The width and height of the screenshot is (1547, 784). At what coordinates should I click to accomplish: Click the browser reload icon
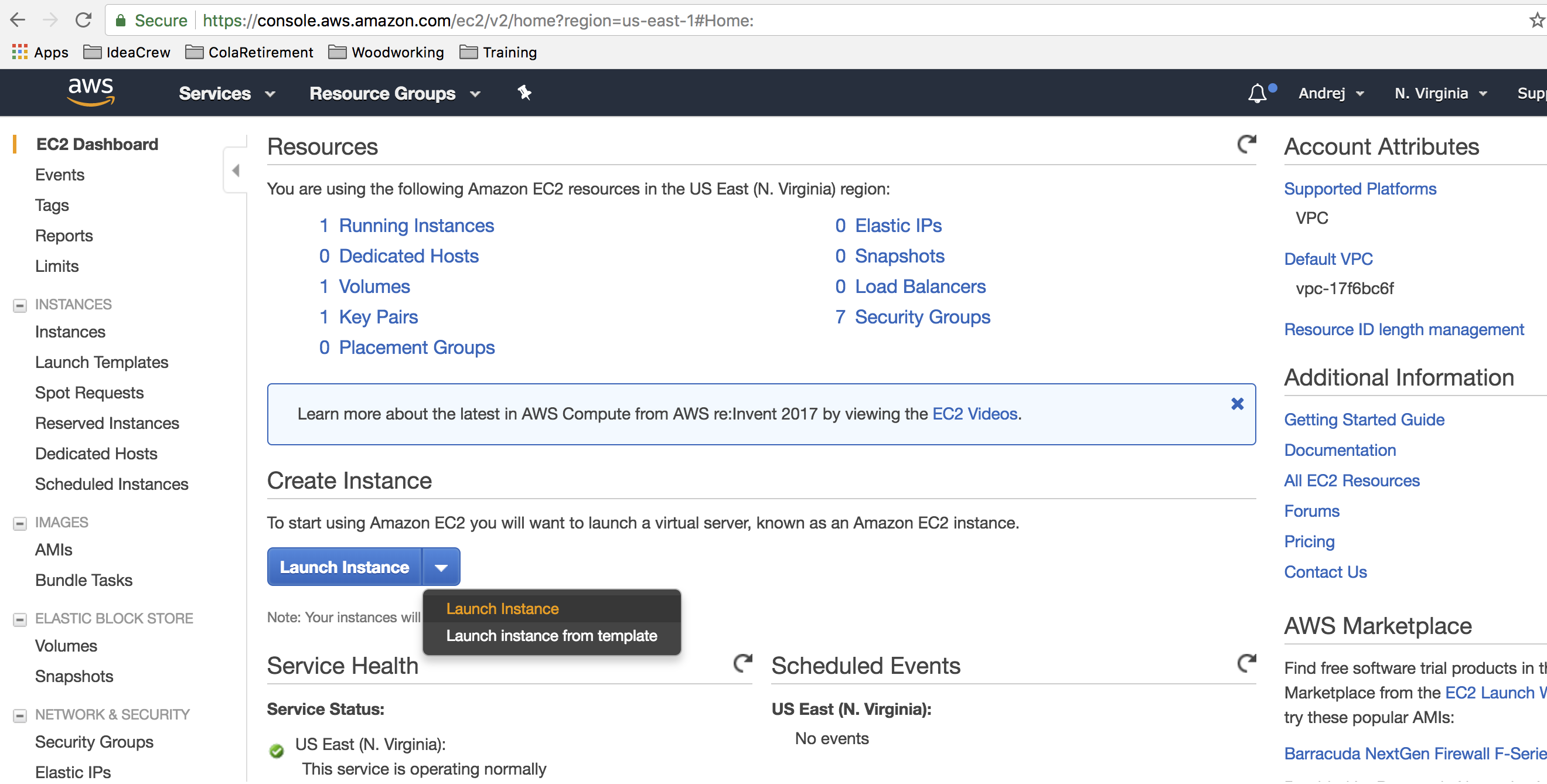pos(83,21)
